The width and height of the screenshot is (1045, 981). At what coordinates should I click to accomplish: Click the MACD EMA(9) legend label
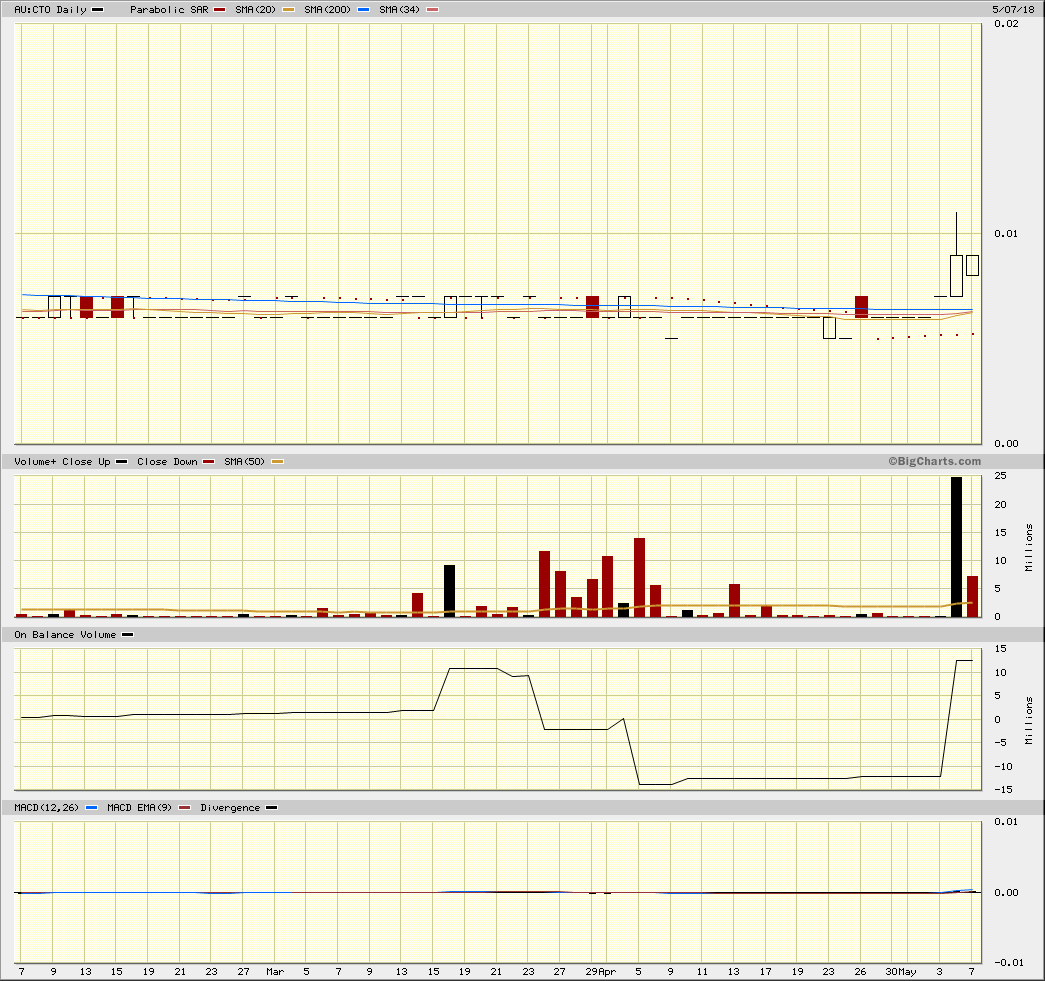click(139, 808)
